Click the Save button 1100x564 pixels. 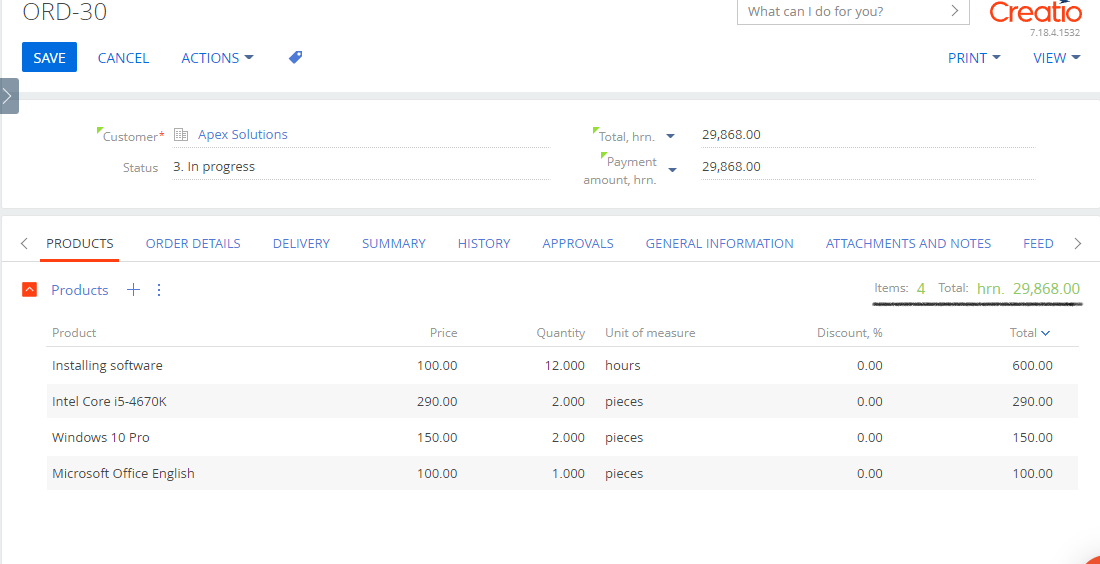coord(49,58)
